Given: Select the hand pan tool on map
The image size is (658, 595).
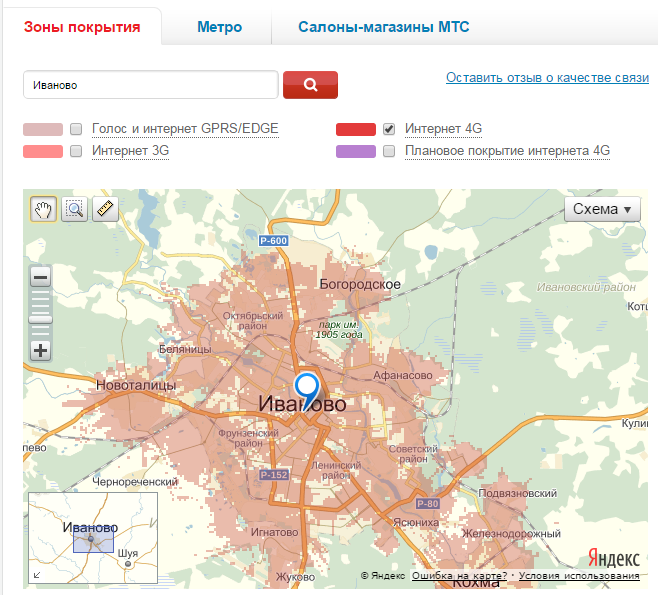Looking at the screenshot, I should 42,209.
